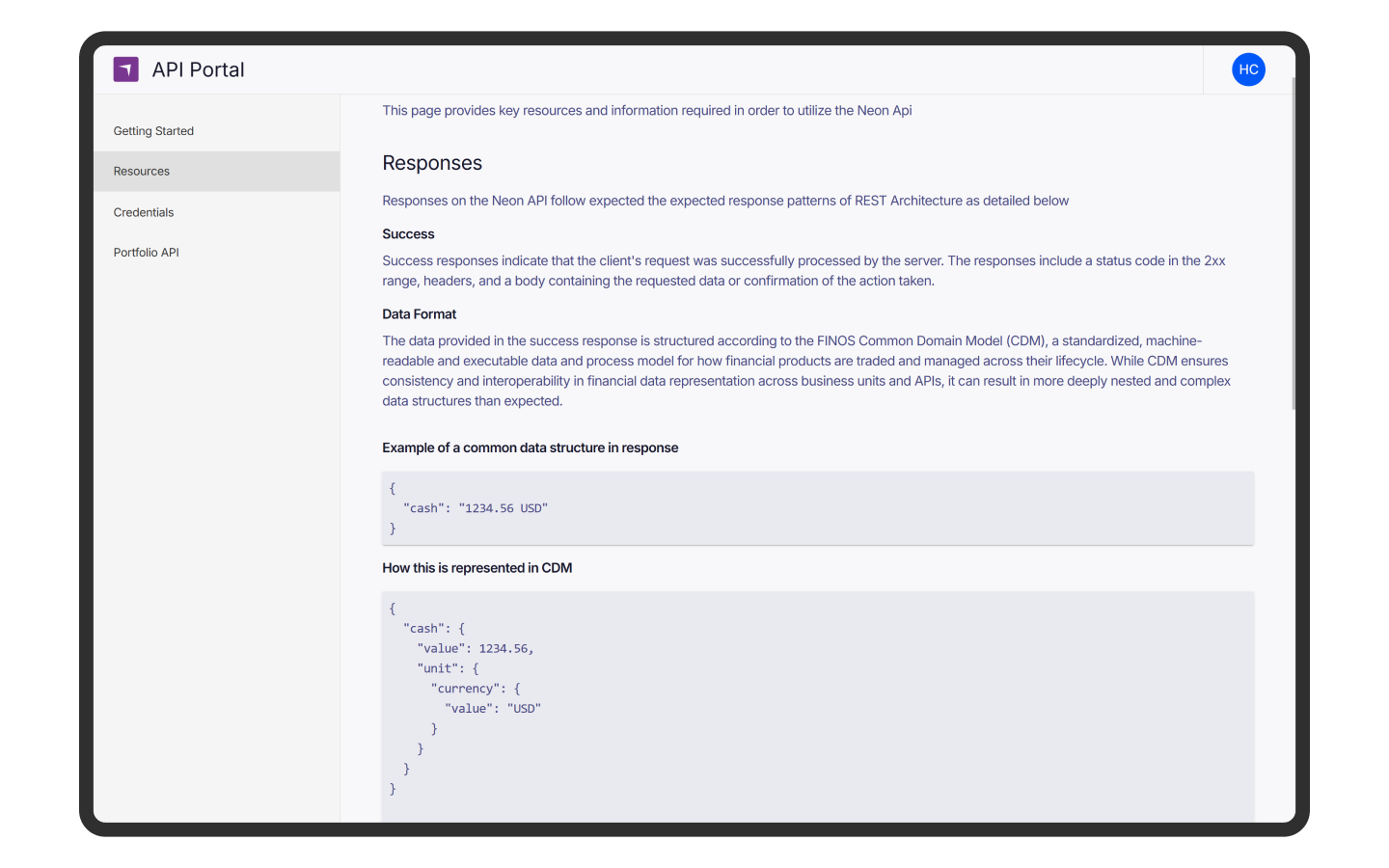Open the Getting Started page
1389x868 pixels.
click(153, 131)
